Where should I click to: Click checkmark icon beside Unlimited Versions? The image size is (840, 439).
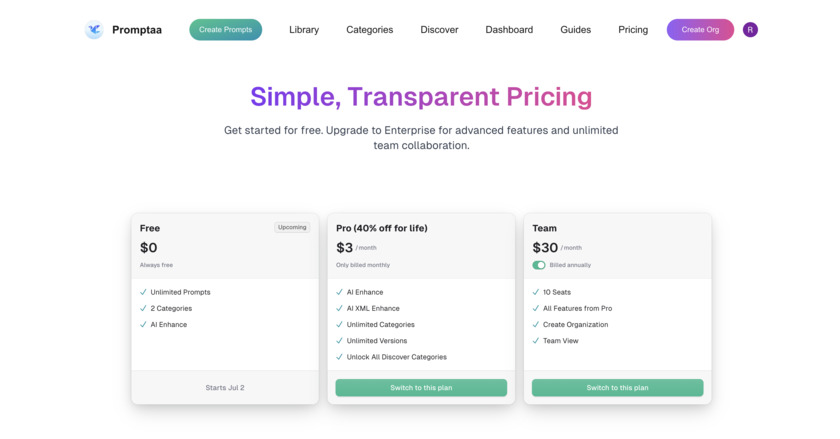340,341
